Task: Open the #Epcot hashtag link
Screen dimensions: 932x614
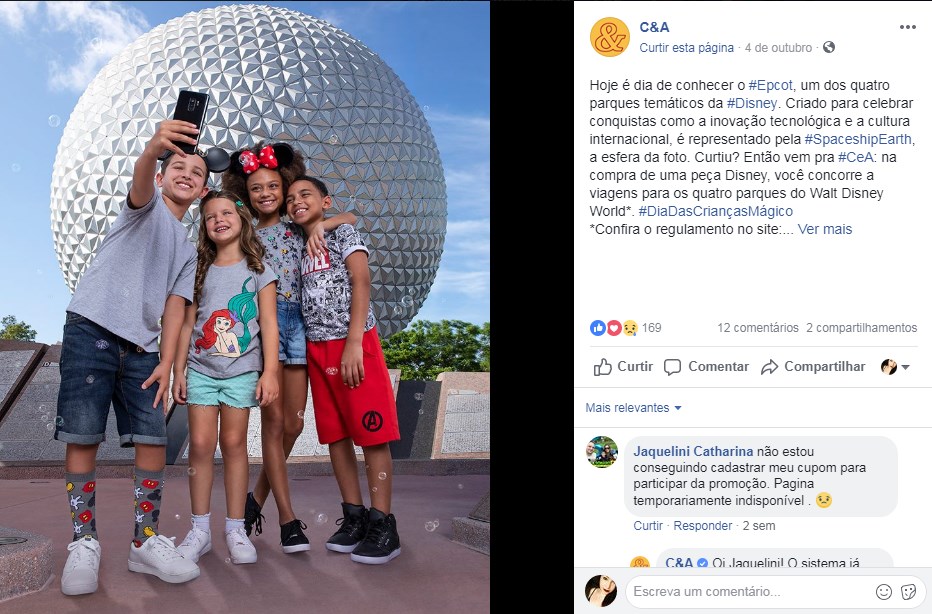Action: pyautogui.click(x=770, y=85)
